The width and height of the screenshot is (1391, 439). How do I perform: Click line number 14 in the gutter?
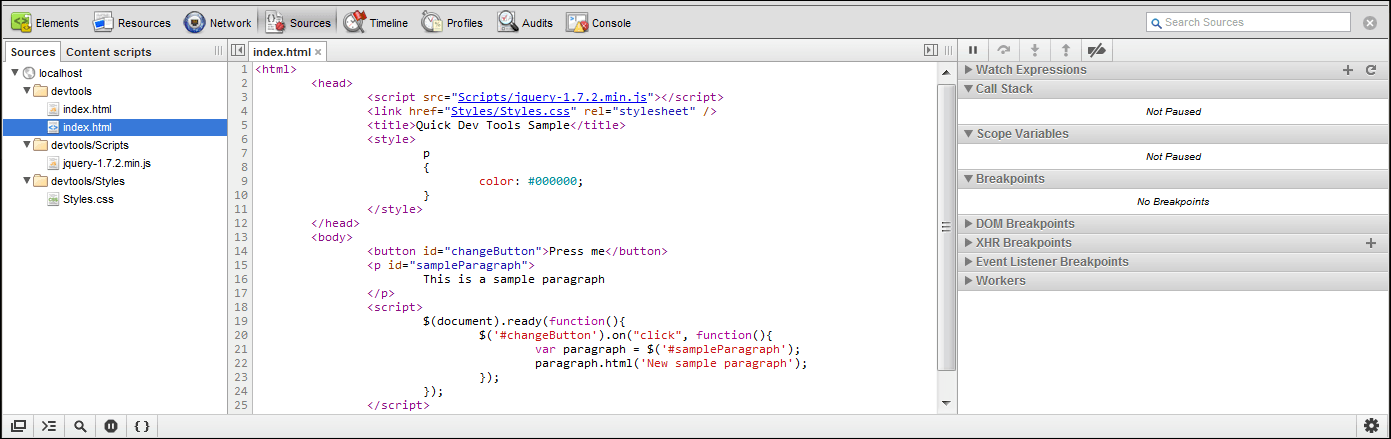(x=240, y=251)
